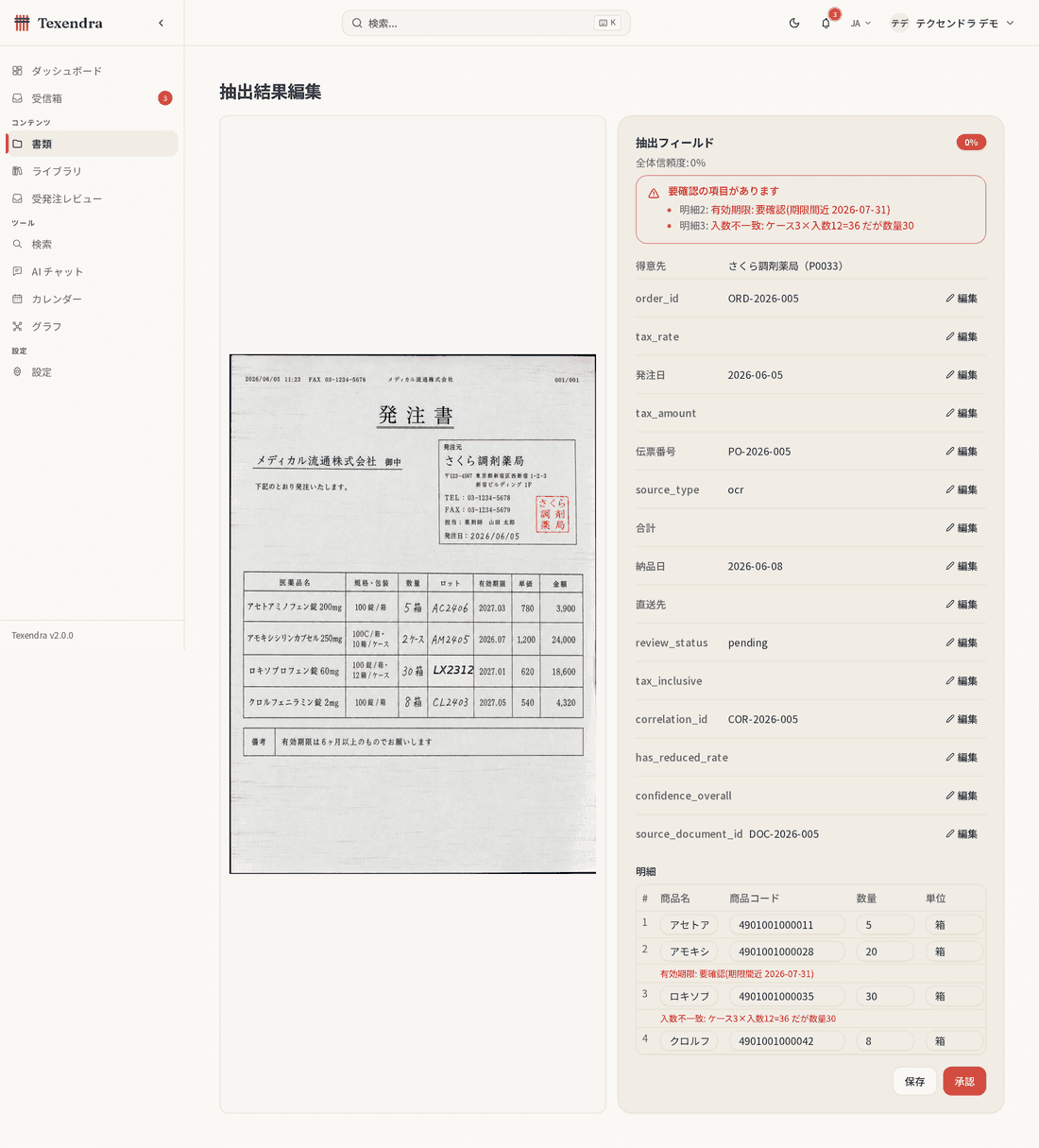
Task: Click the warning triangle icon in the alert
Action: tap(654, 193)
